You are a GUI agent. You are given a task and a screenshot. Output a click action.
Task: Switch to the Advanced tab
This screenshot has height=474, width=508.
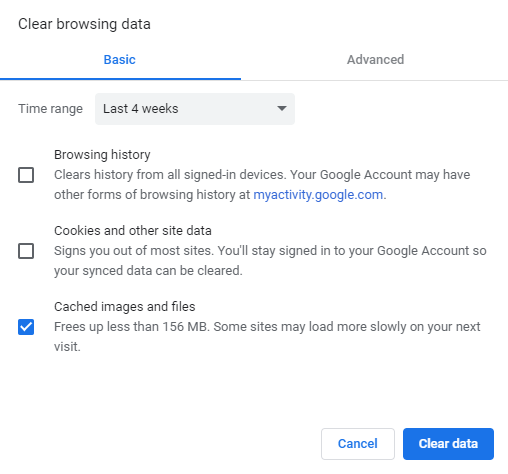pyautogui.click(x=375, y=60)
